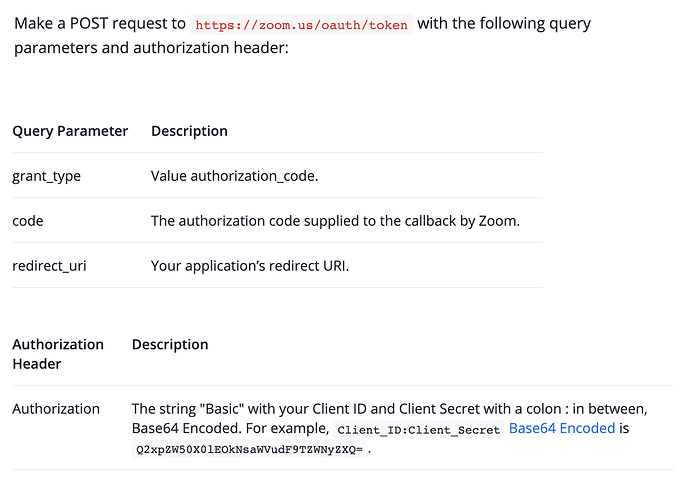Viewport: 690px width, 477px height.
Task: Select the Authorization row label
Action: 56,409
